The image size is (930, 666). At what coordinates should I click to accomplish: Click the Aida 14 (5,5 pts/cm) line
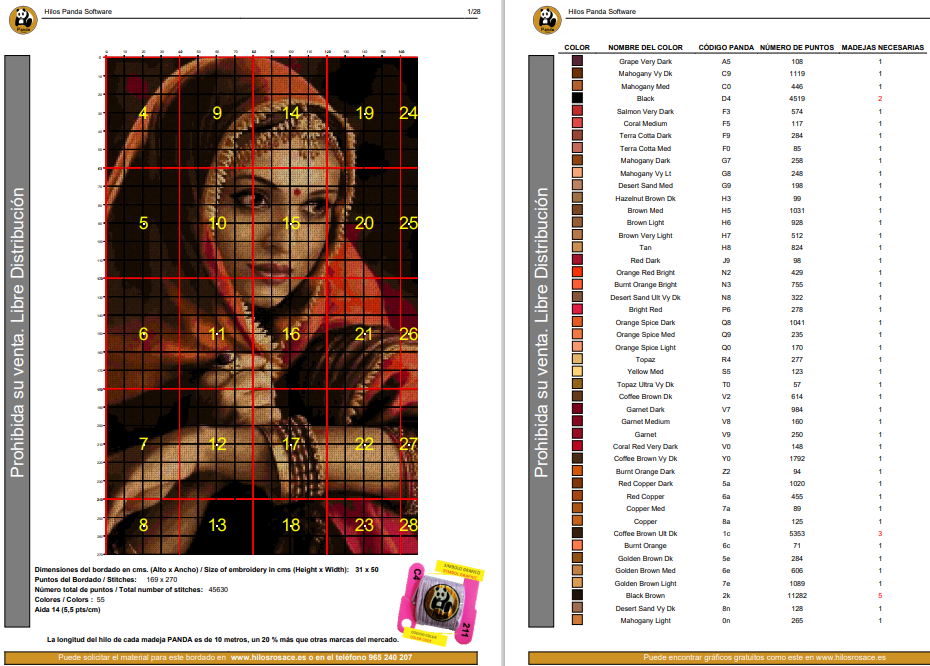click(67, 610)
